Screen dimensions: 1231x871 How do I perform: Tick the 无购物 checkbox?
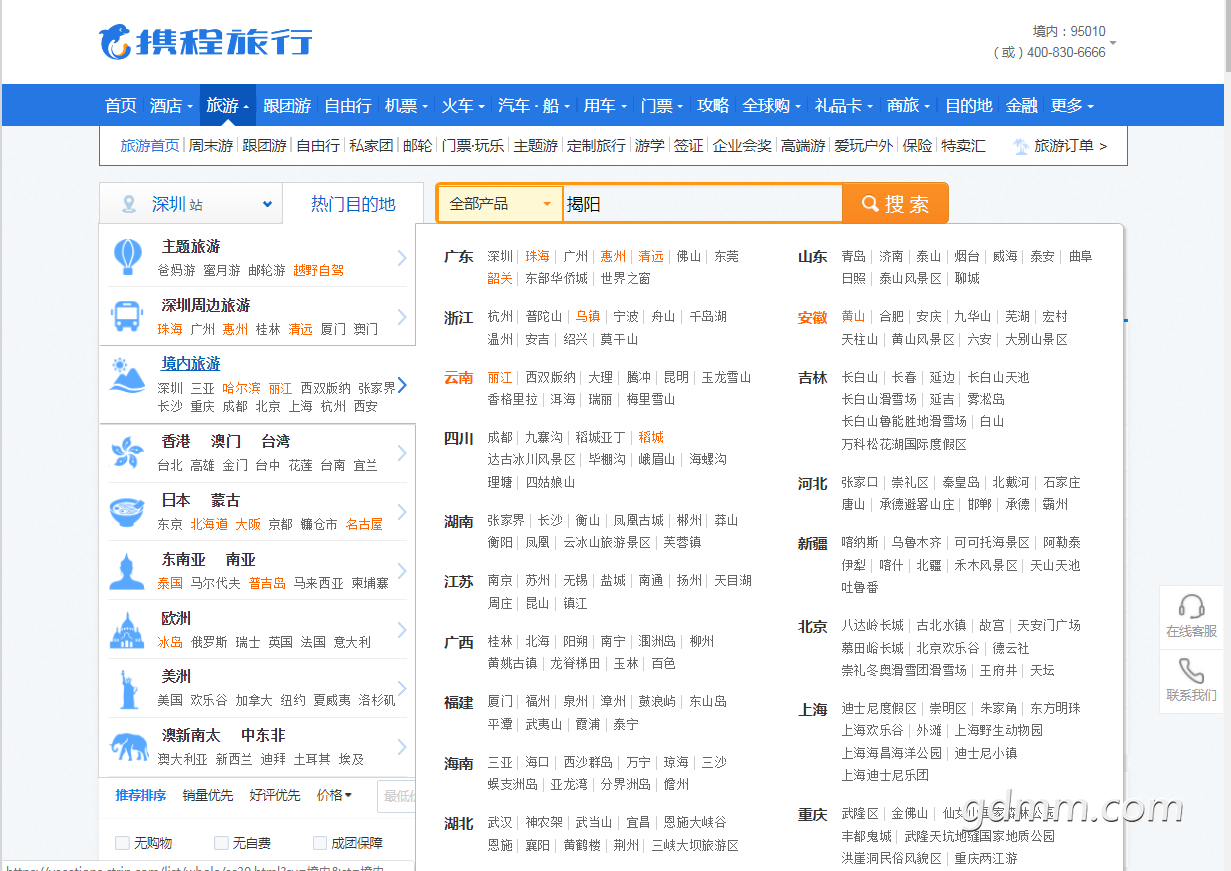[122, 843]
